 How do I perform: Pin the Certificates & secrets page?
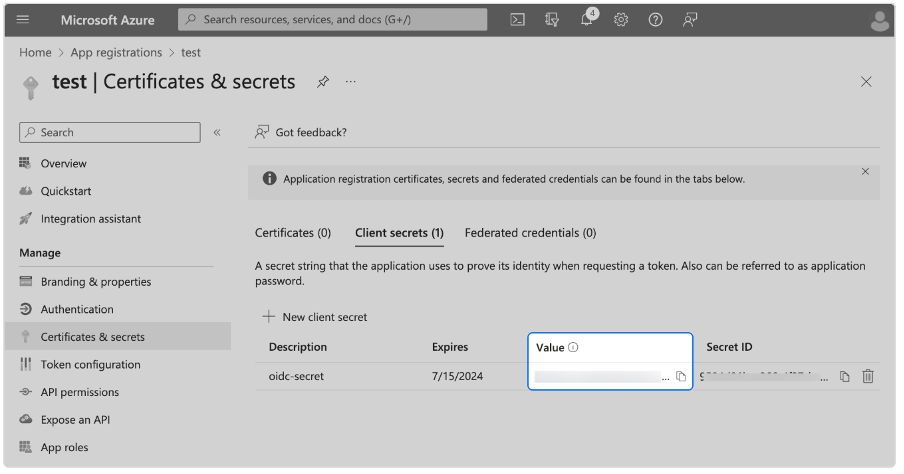tap(323, 82)
